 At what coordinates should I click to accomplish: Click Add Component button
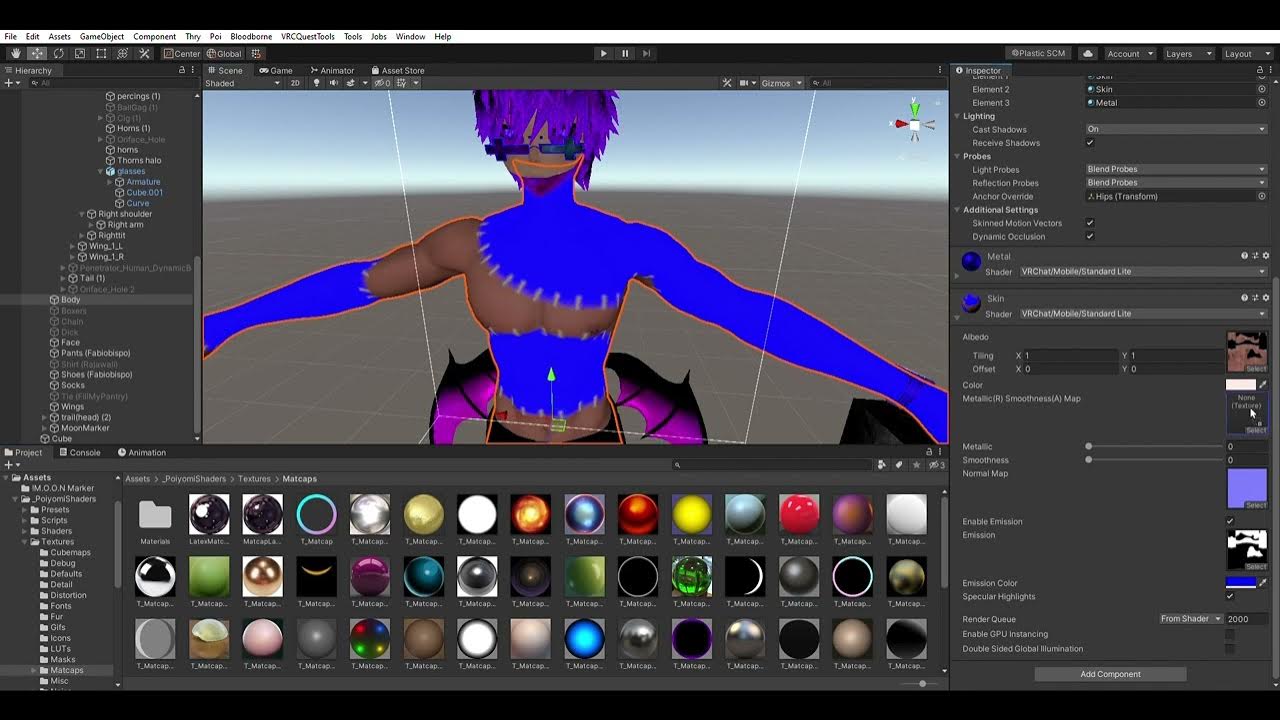[1110, 674]
